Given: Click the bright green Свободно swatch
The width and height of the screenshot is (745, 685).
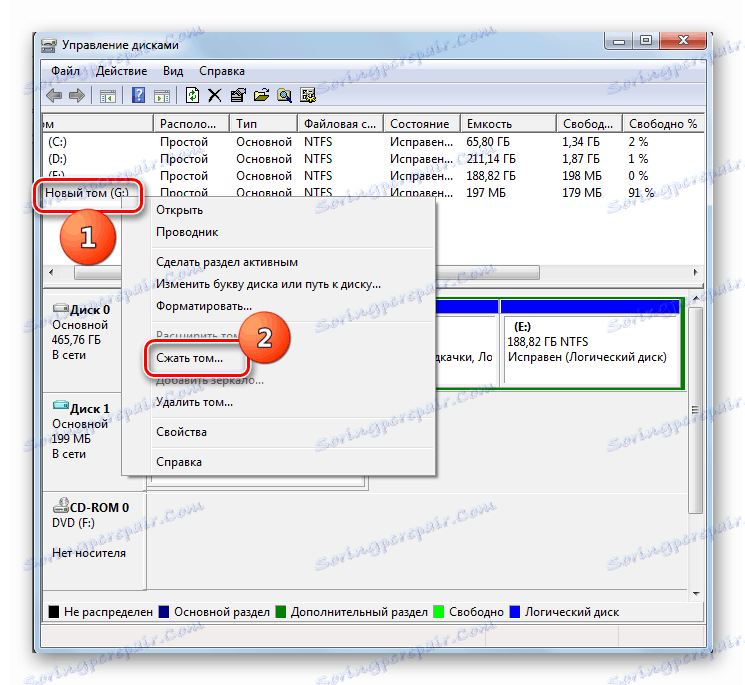Looking at the screenshot, I should (439, 612).
